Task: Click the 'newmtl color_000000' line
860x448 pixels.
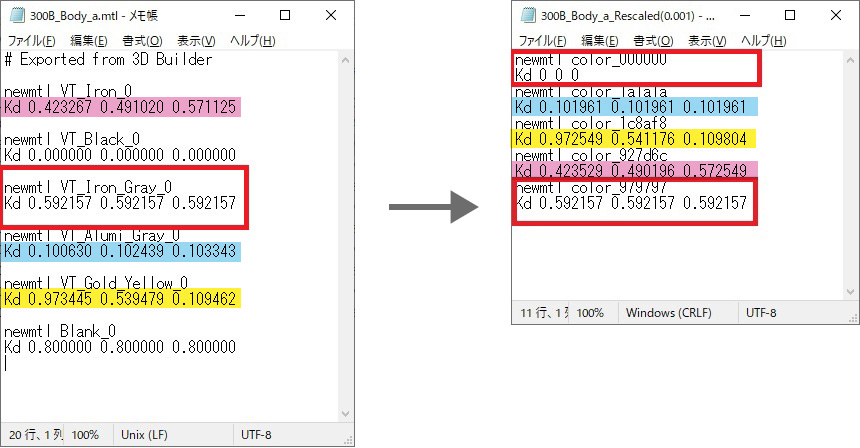Action: (x=591, y=59)
